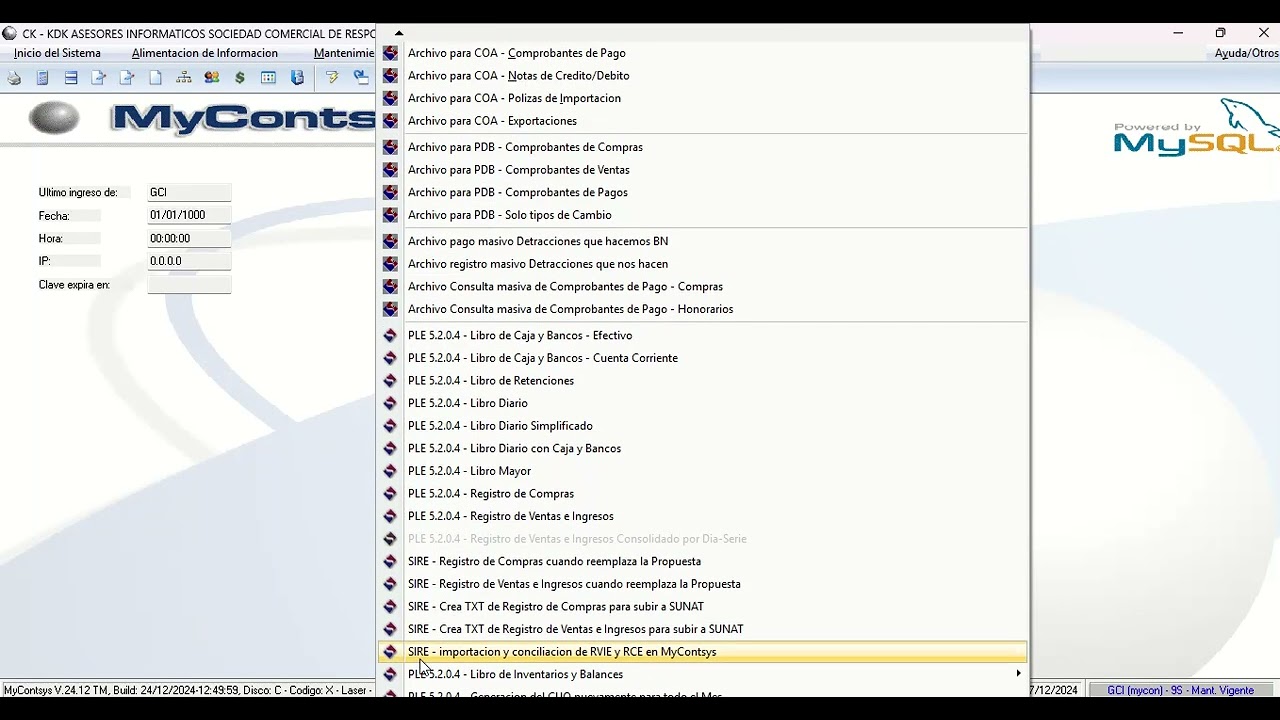This screenshot has height=720, width=1280.
Task: Open PLE 5.2.0.4 - Libro Mayor
Action: click(703, 471)
